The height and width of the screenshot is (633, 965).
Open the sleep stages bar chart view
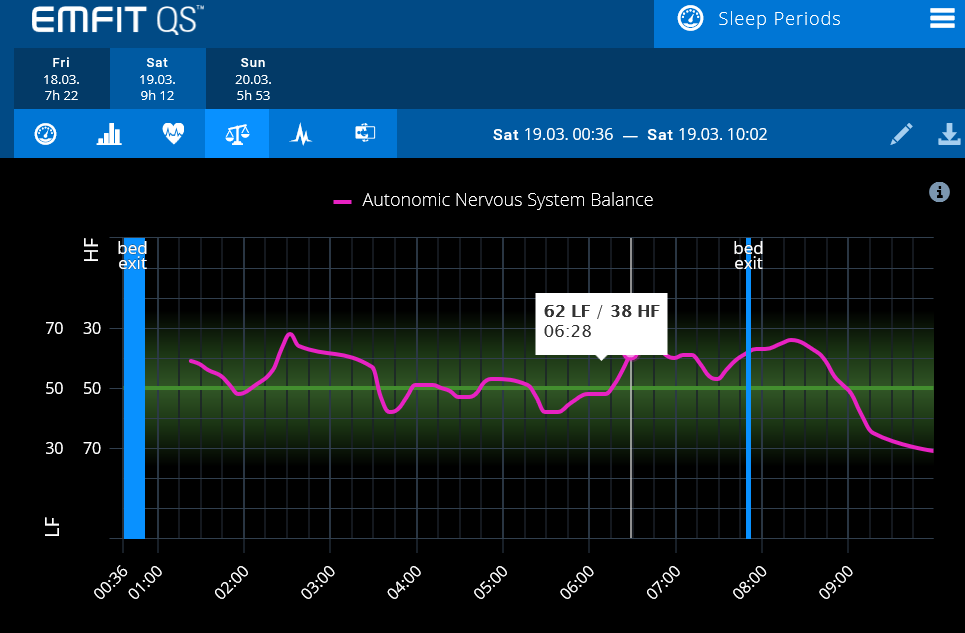pyautogui.click(x=108, y=133)
